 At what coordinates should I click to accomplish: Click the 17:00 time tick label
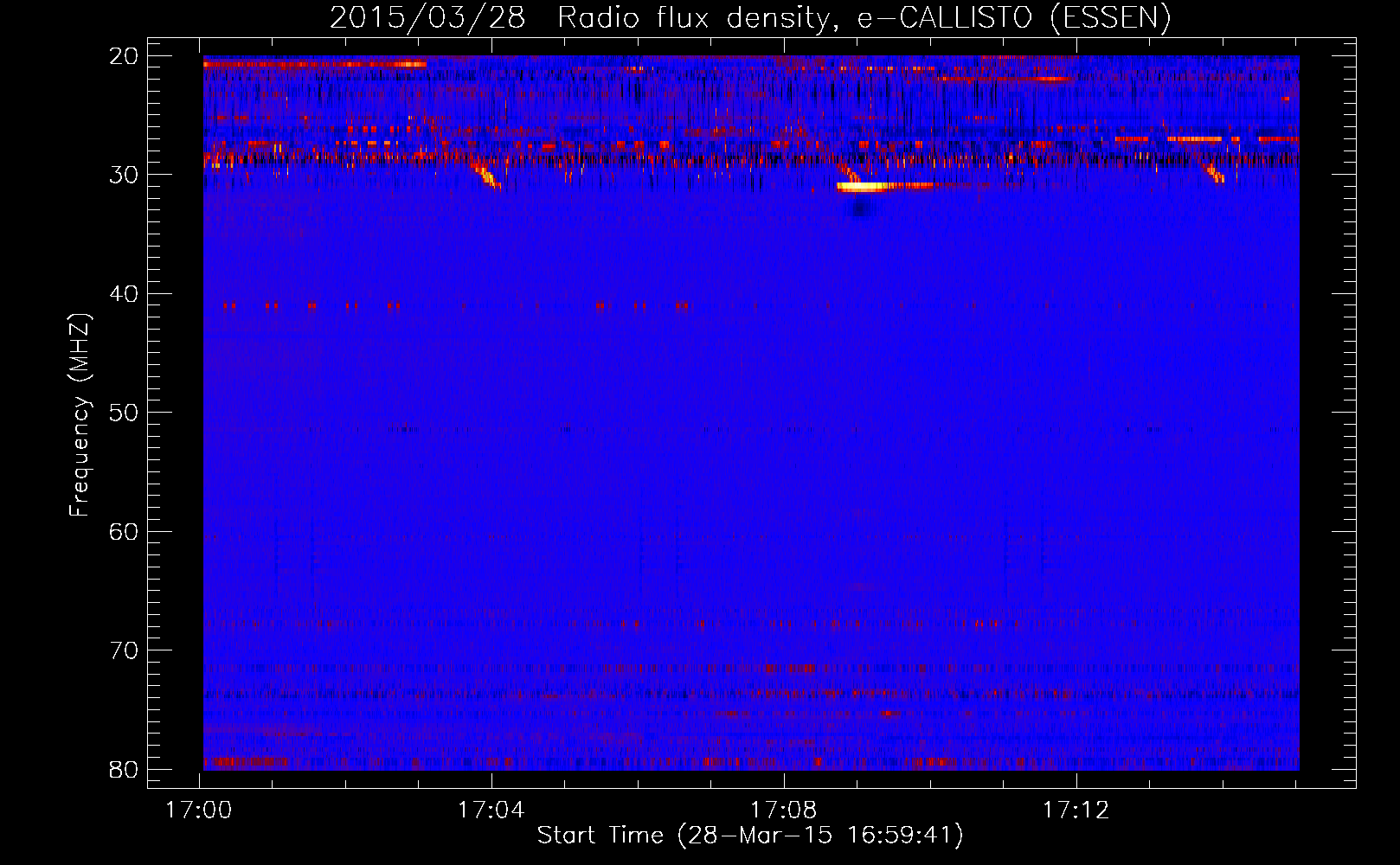[x=199, y=811]
